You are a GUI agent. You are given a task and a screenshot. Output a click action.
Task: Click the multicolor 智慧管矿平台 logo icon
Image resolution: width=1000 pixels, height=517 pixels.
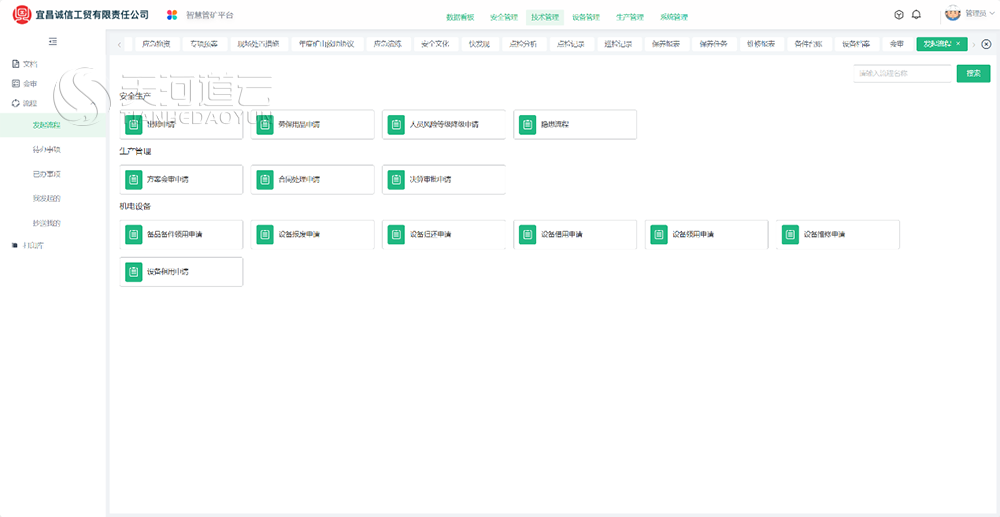click(172, 15)
